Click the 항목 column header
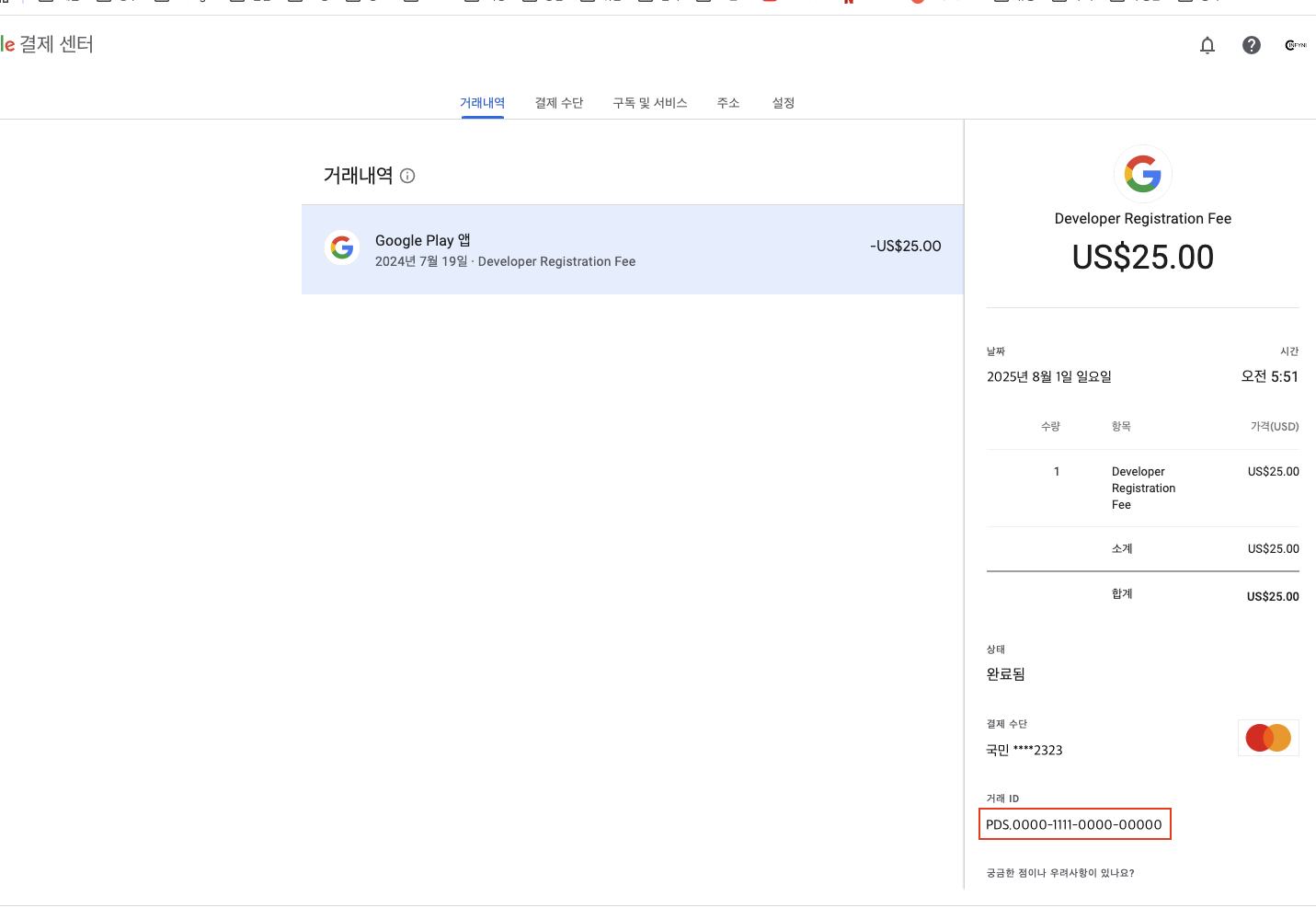Viewport: 1316px width, 908px height. [1121, 427]
